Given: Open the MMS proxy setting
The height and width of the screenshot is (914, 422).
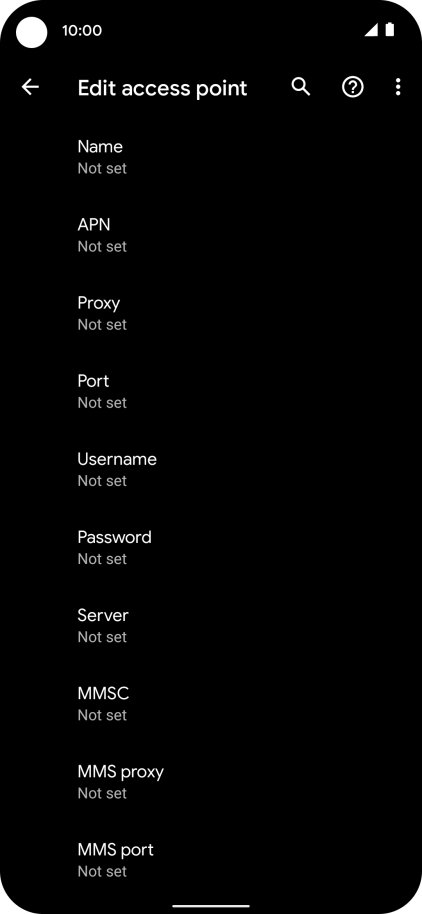Looking at the screenshot, I should 211,782.
